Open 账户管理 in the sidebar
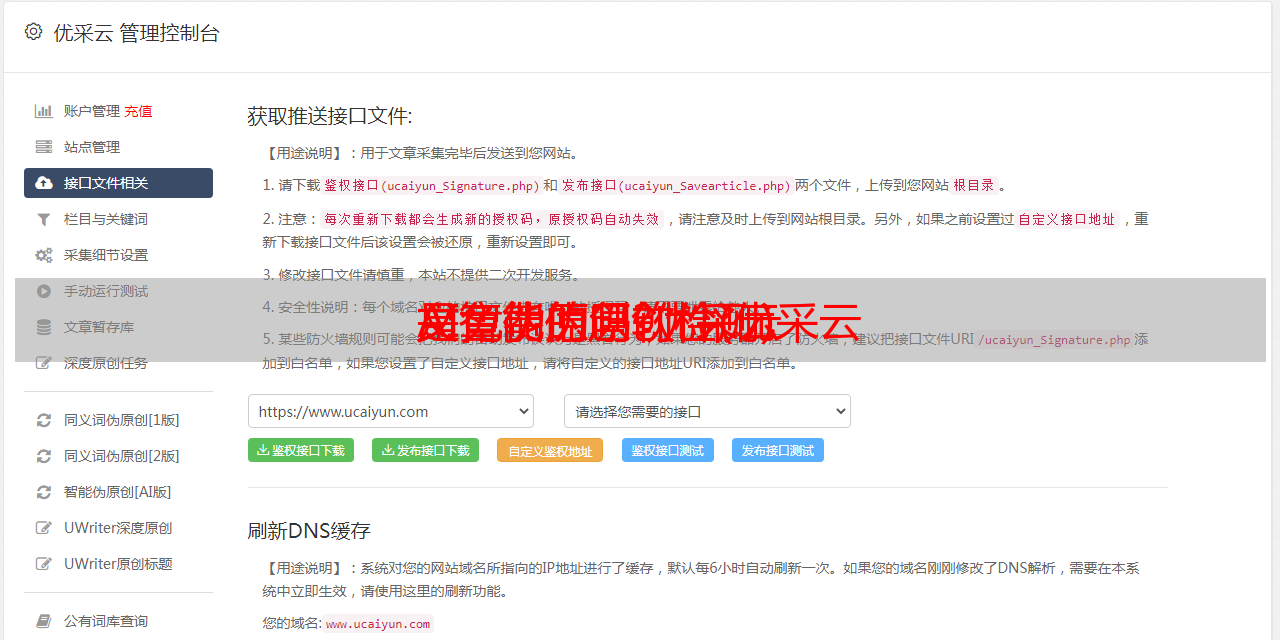Screen dimensions: 1280x640 (x=92, y=111)
